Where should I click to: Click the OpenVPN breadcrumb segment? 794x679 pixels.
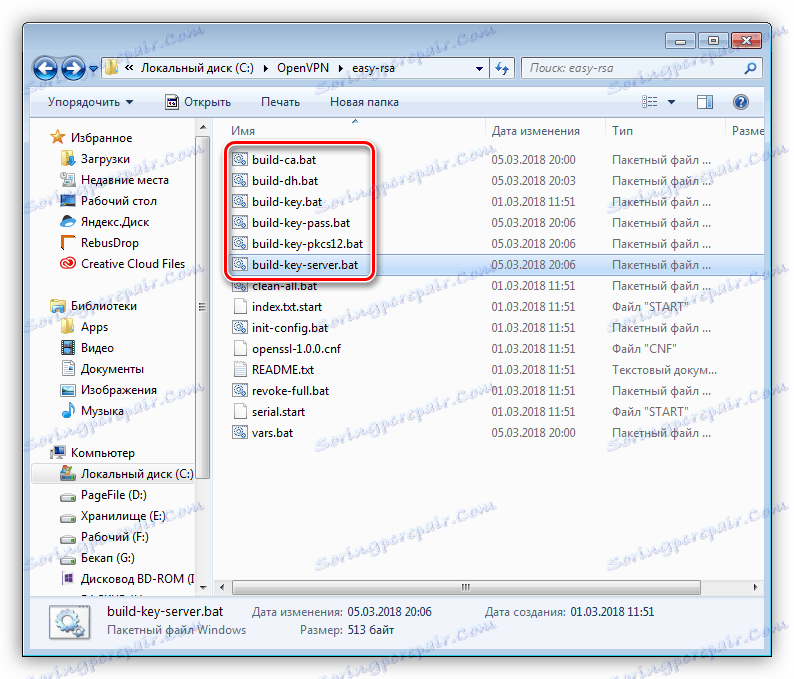tap(303, 68)
